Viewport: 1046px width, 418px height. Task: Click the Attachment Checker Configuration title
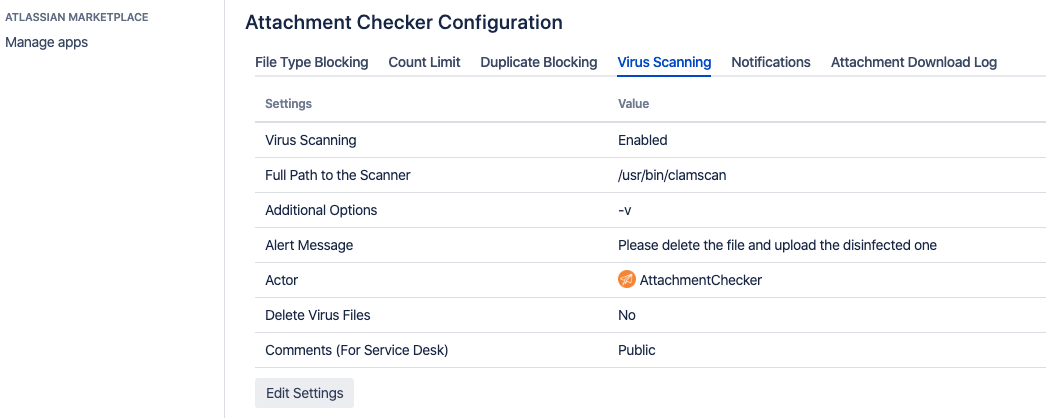click(403, 22)
